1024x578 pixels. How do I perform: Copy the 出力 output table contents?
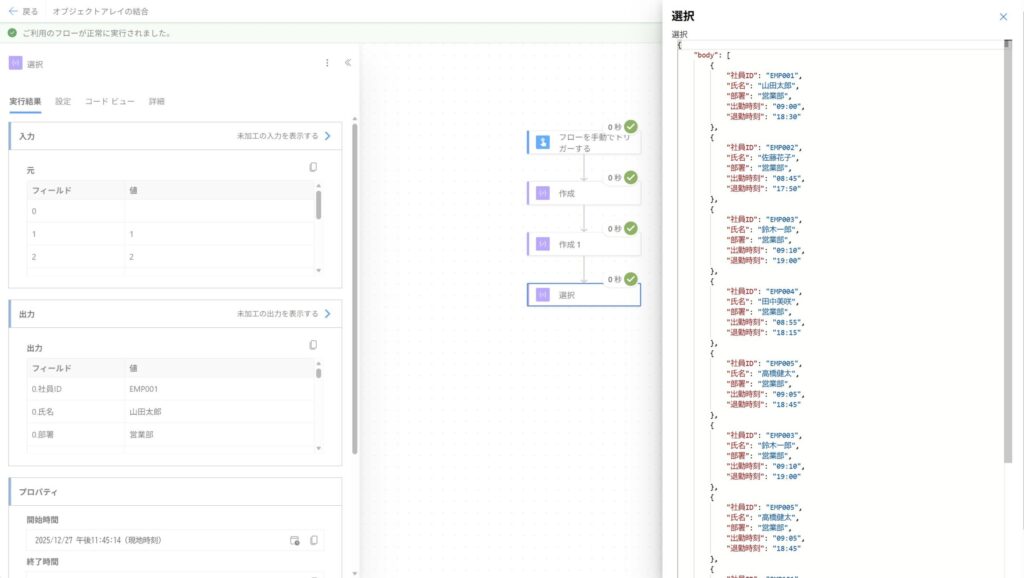click(x=313, y=345)
